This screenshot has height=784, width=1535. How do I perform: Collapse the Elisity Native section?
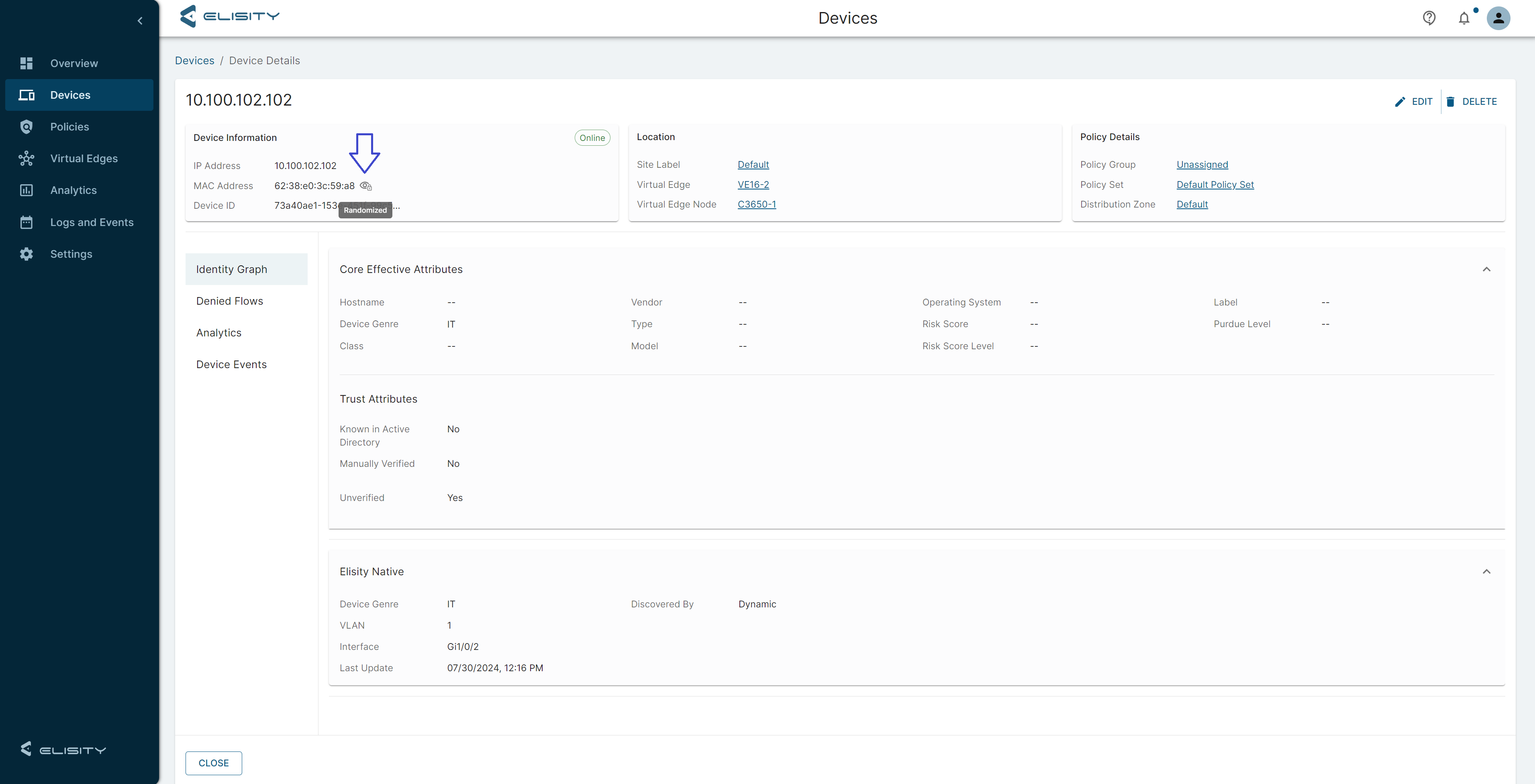click(1486, 571)
